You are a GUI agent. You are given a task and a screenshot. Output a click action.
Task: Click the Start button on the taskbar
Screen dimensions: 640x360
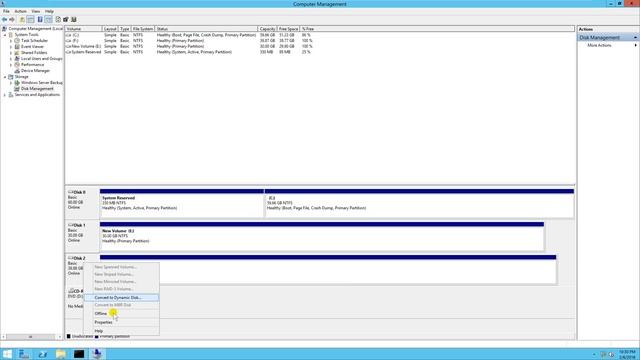click(7, 354)
